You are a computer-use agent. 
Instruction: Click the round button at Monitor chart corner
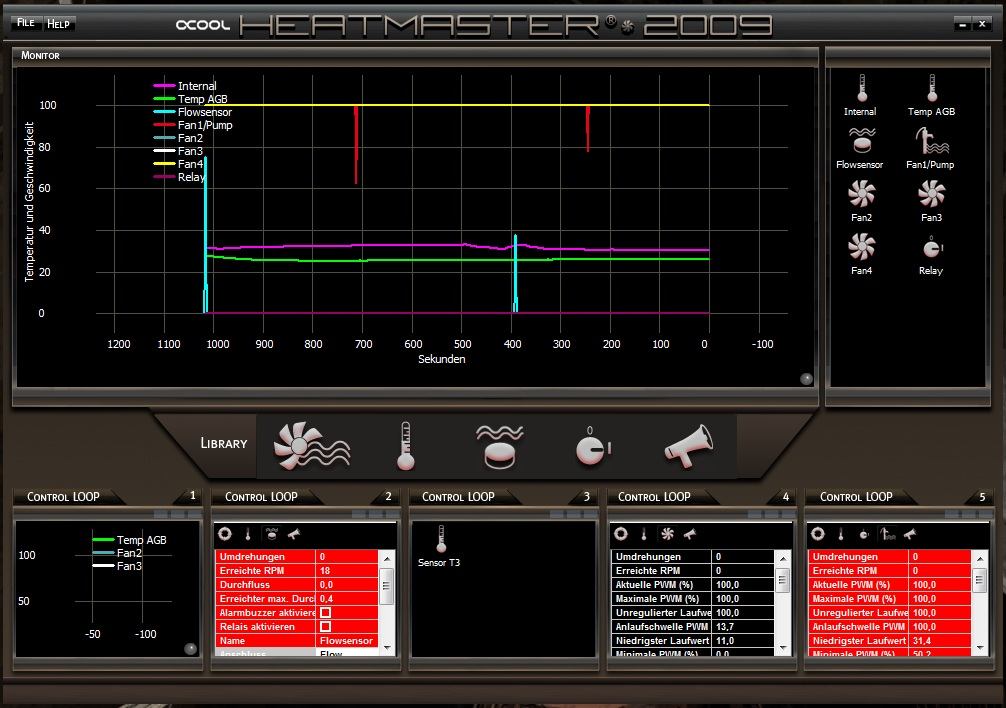[x=806, y=379]
